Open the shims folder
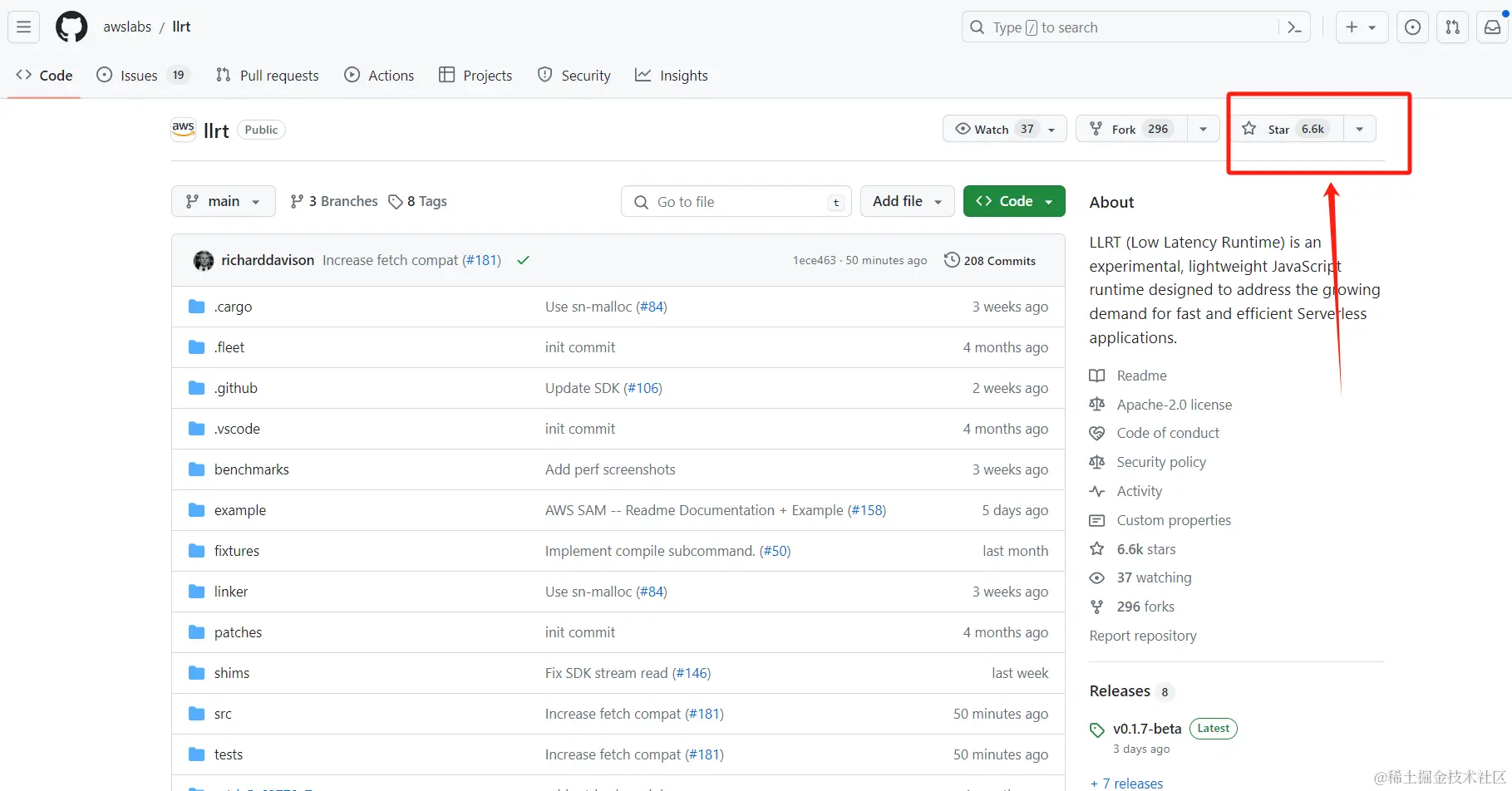Screen dimensions: 1512x791 tap(232, 673)
